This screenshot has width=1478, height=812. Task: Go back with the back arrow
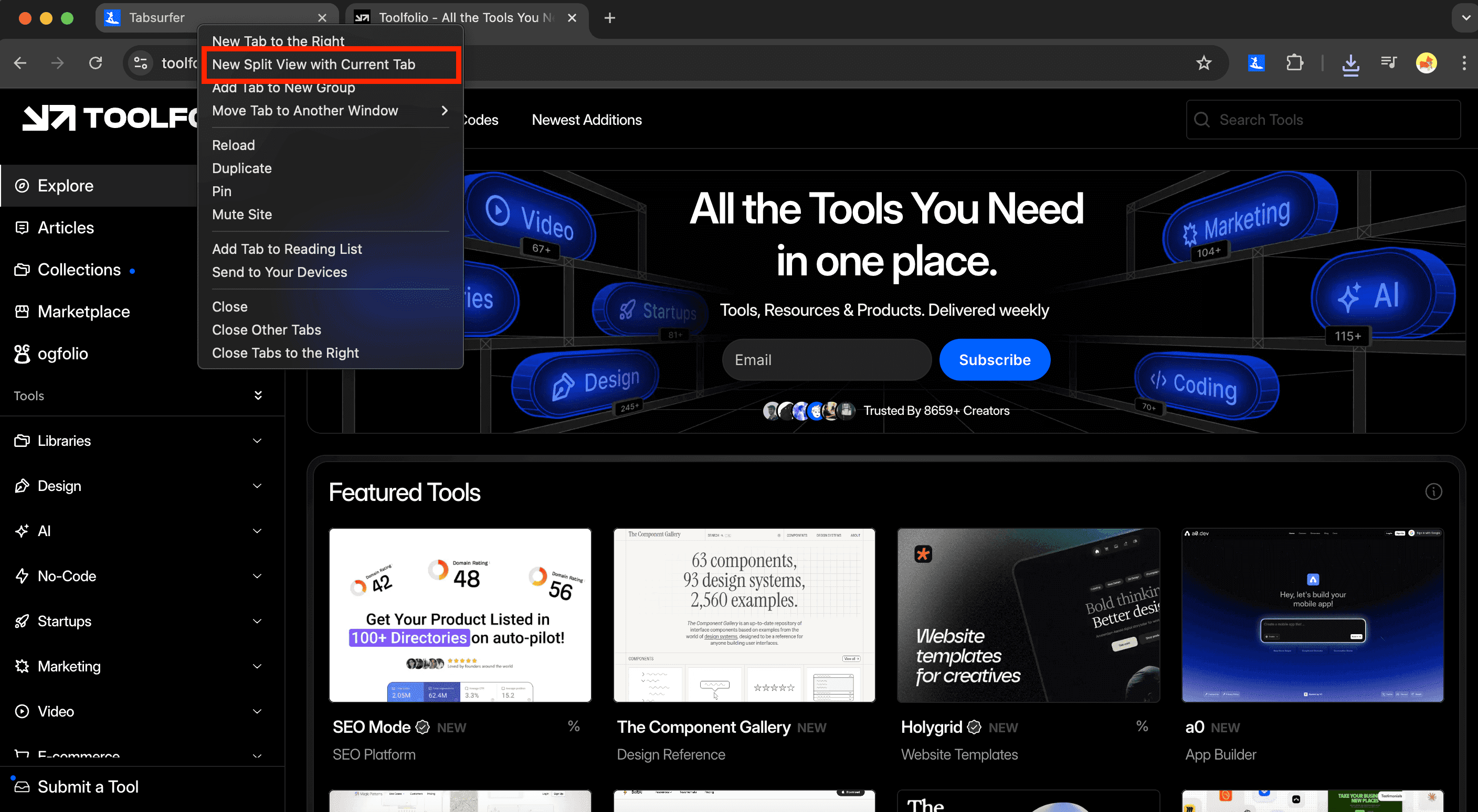coord(20,62)
